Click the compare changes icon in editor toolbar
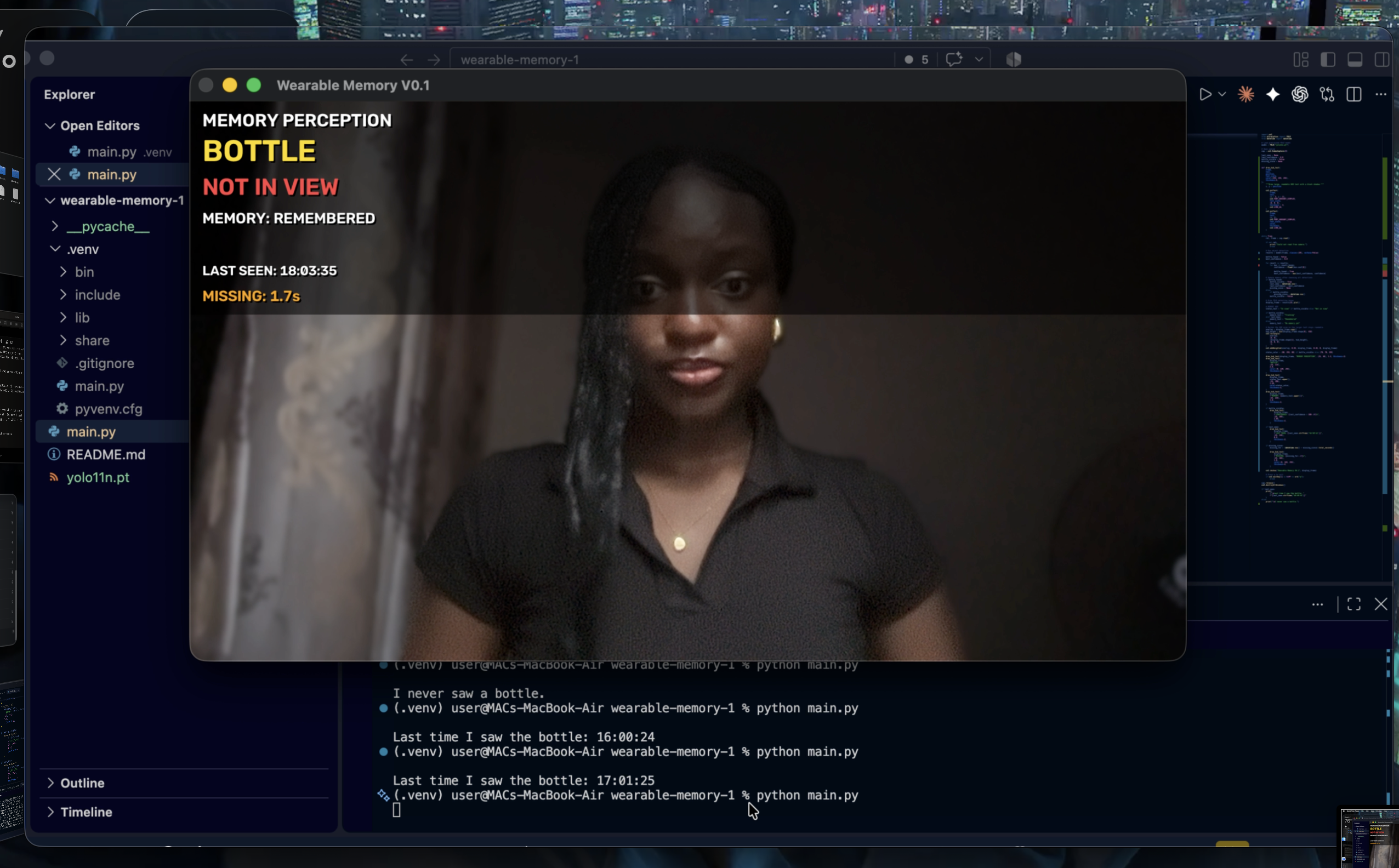This screenshot has height=868, width=1399. [1327, 94]
